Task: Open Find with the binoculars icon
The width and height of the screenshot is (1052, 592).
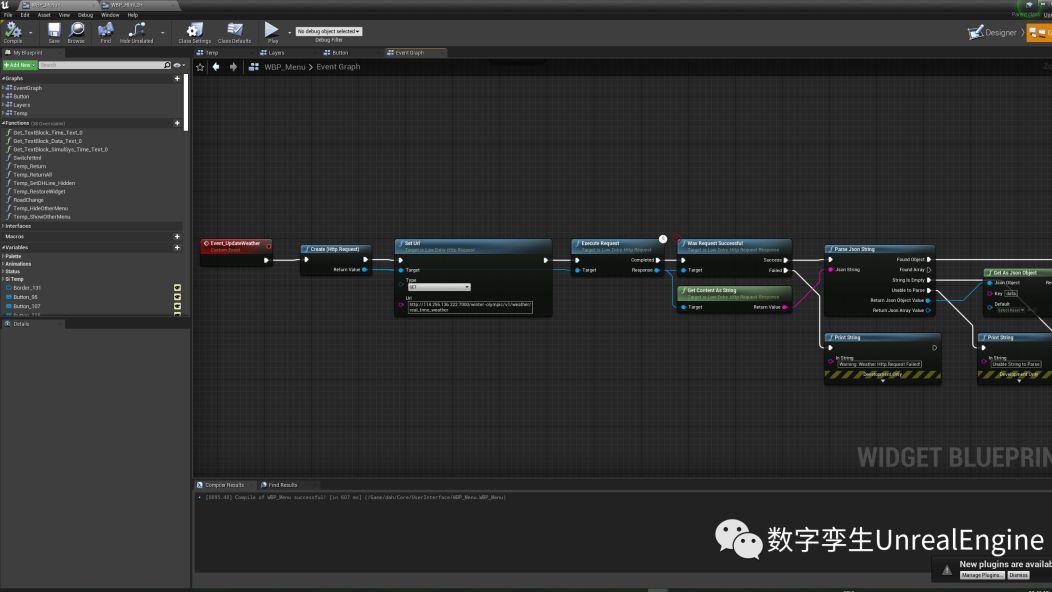Action: coord(105,30)
